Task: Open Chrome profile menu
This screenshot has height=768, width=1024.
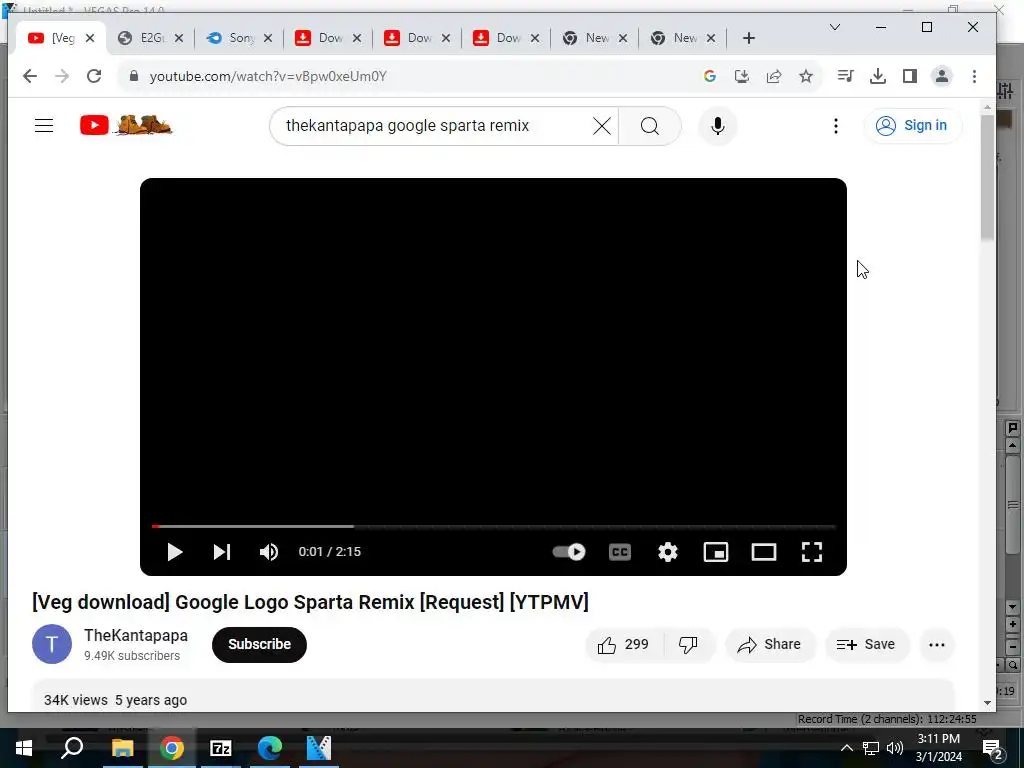Action: click(942, 76)
